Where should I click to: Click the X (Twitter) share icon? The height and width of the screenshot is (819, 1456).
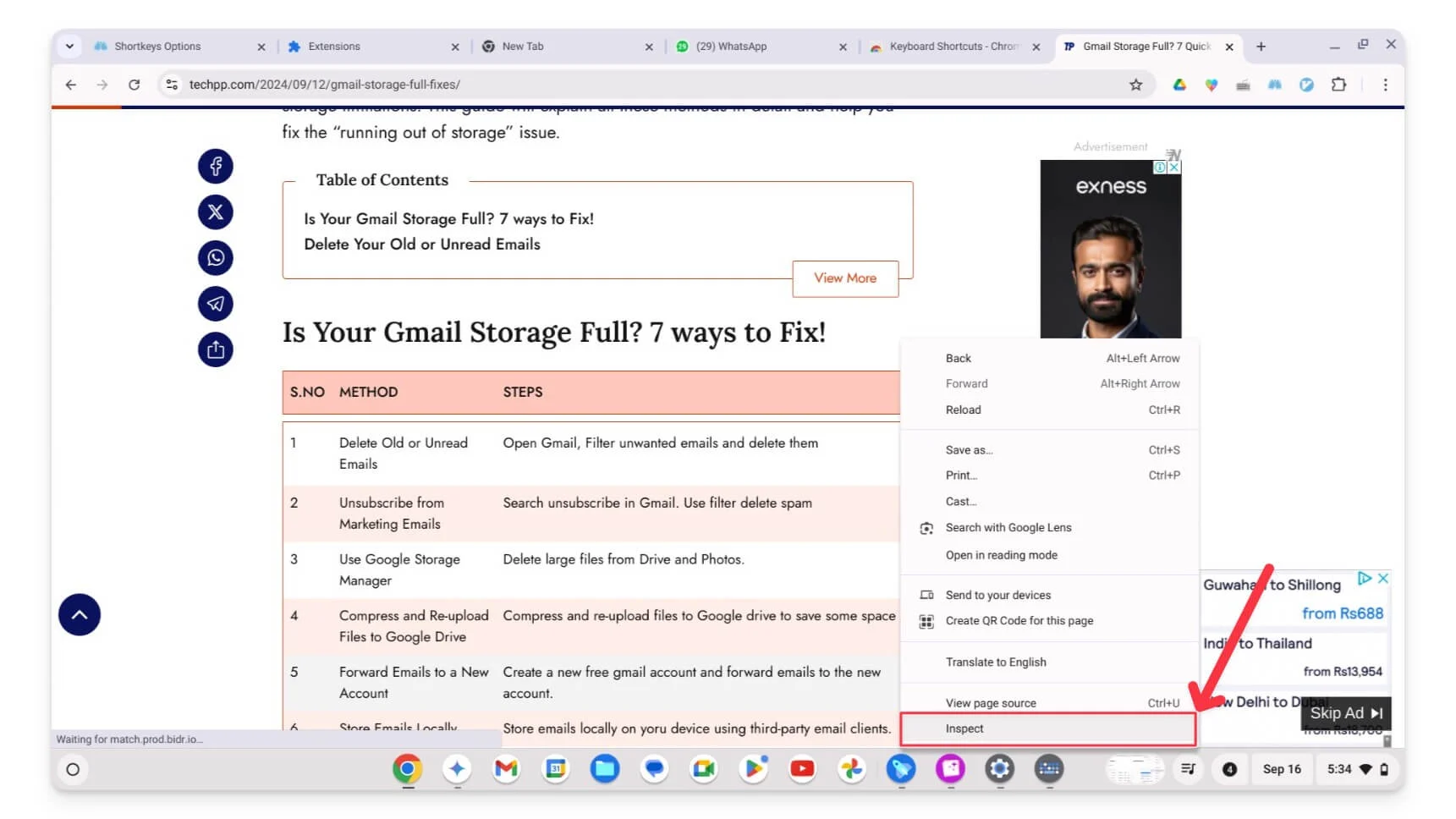[x=216, y=212]
